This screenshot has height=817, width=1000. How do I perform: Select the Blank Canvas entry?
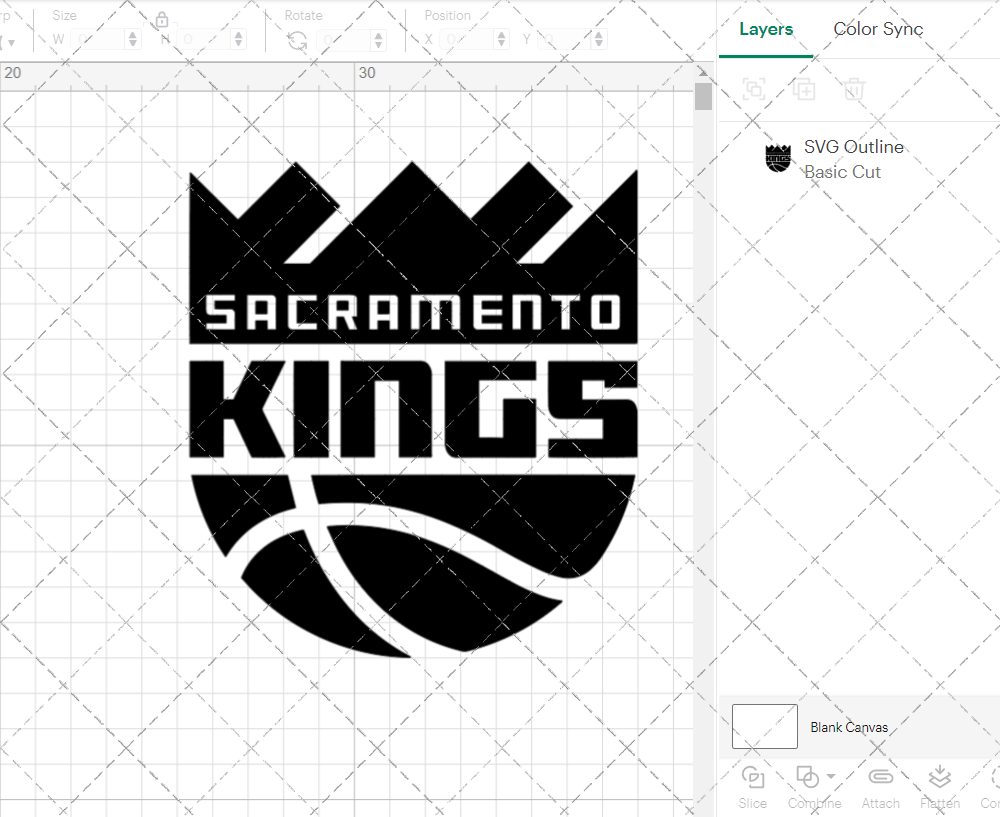(x=849, y=727)
